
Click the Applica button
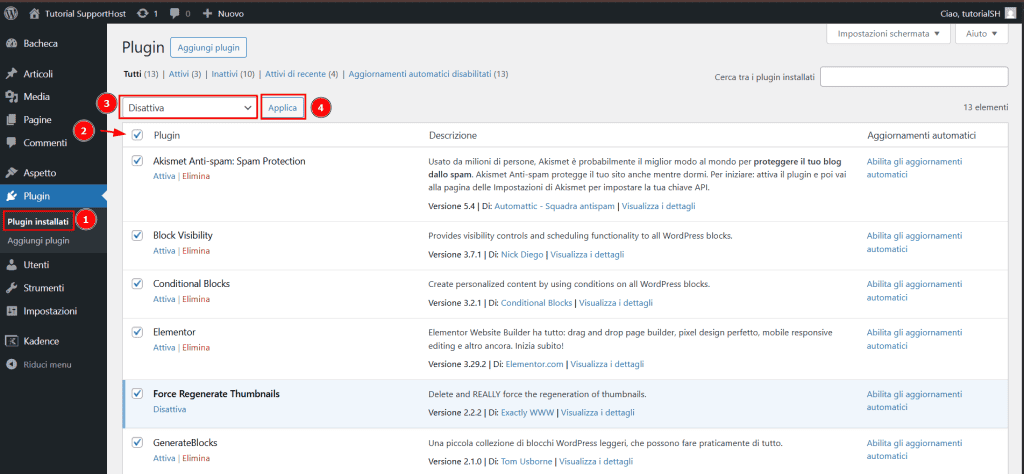(283, 107)
